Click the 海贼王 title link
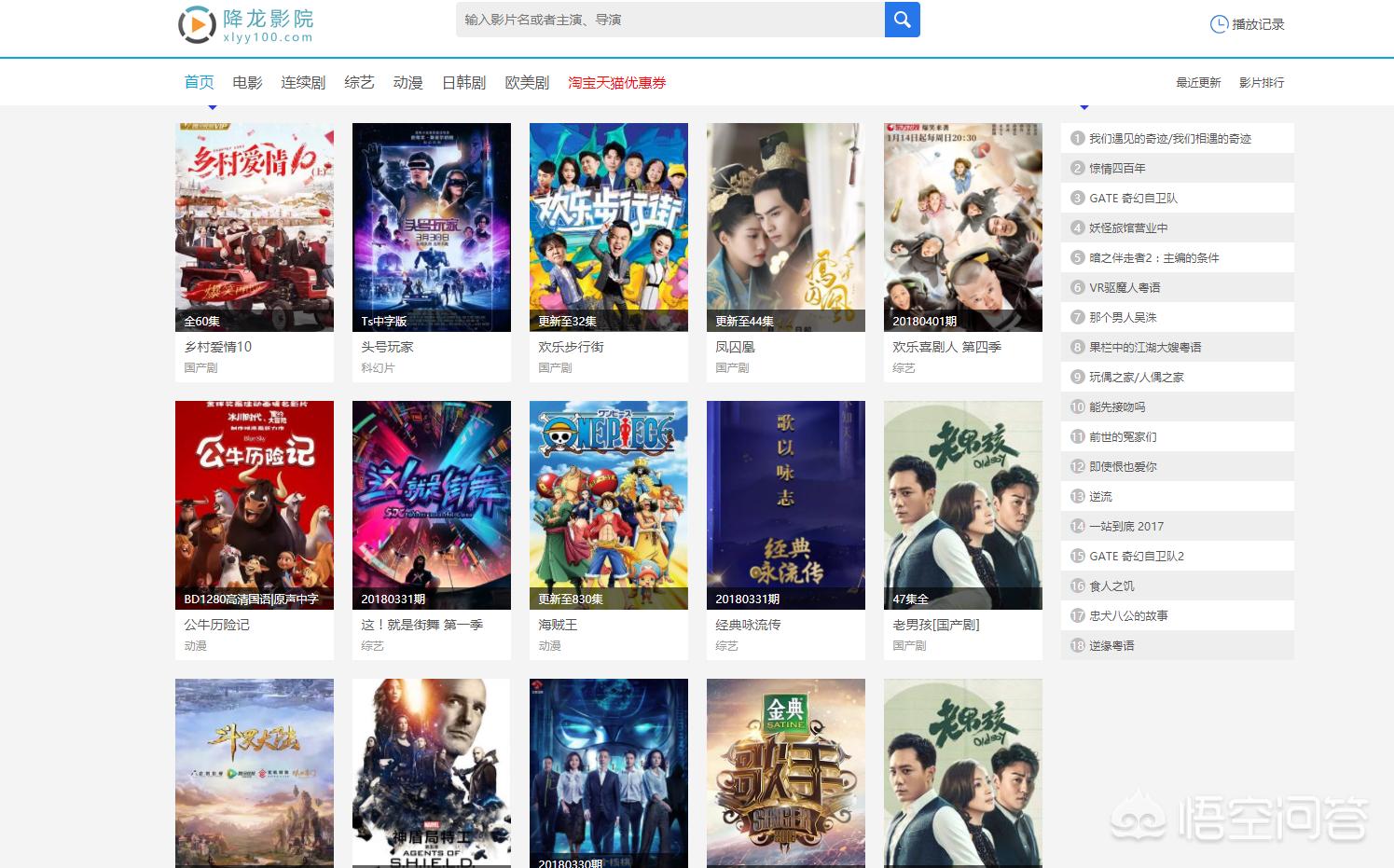Viewport: 1394px width, 868px height. click(x=558, y=625)
